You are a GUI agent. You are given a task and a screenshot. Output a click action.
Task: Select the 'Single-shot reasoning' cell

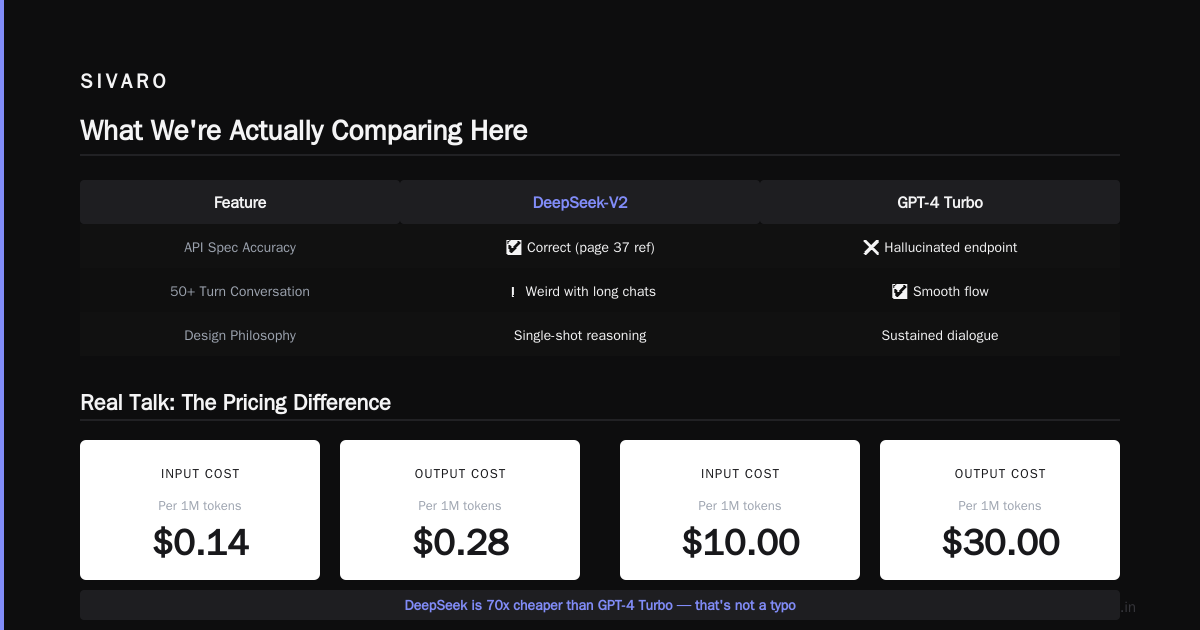pos(580,335)
